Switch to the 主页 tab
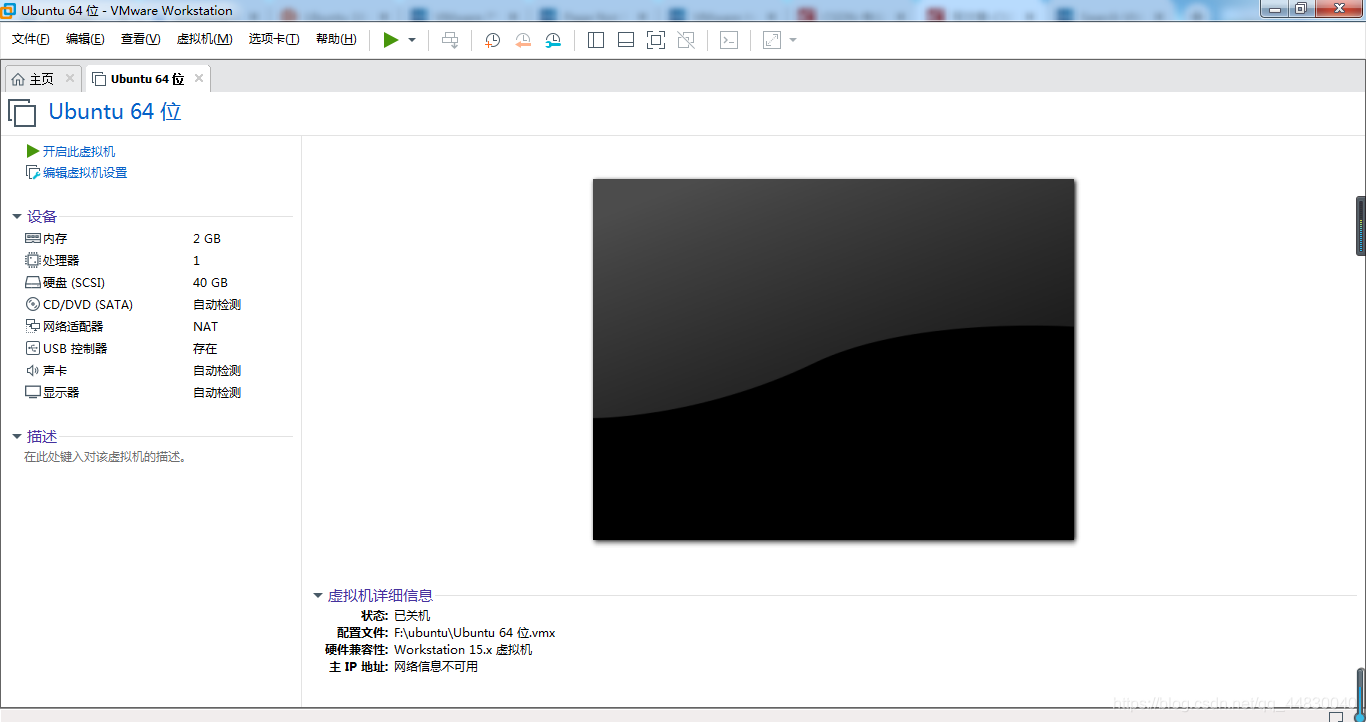The width and height of the screenshot is (1366, 722). click(42, 79)
